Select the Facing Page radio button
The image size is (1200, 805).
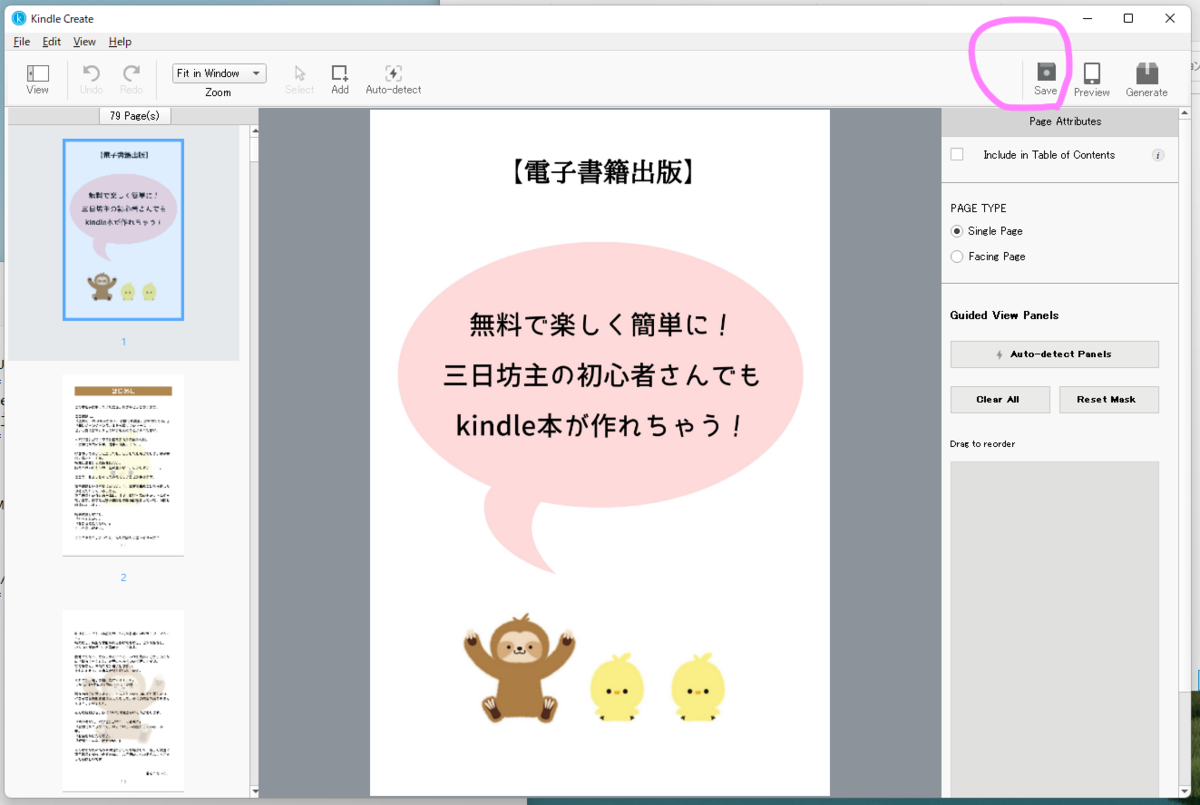coord(957,257)
